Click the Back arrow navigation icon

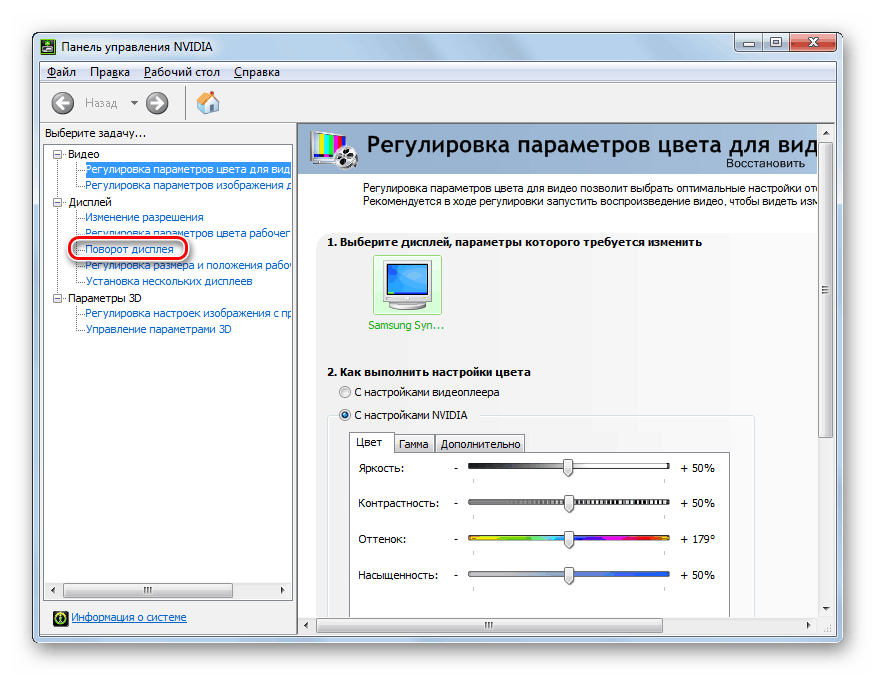(63, 102)
